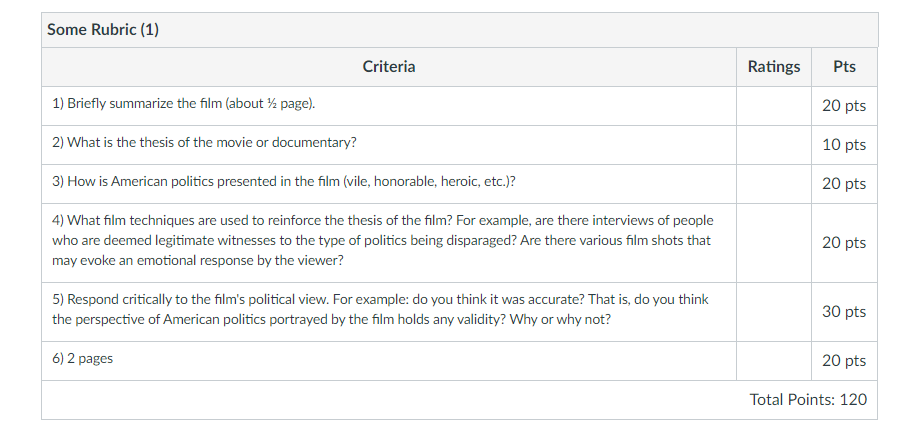Click the Ratings column header

pyautogui.click(x=773, y=67)
